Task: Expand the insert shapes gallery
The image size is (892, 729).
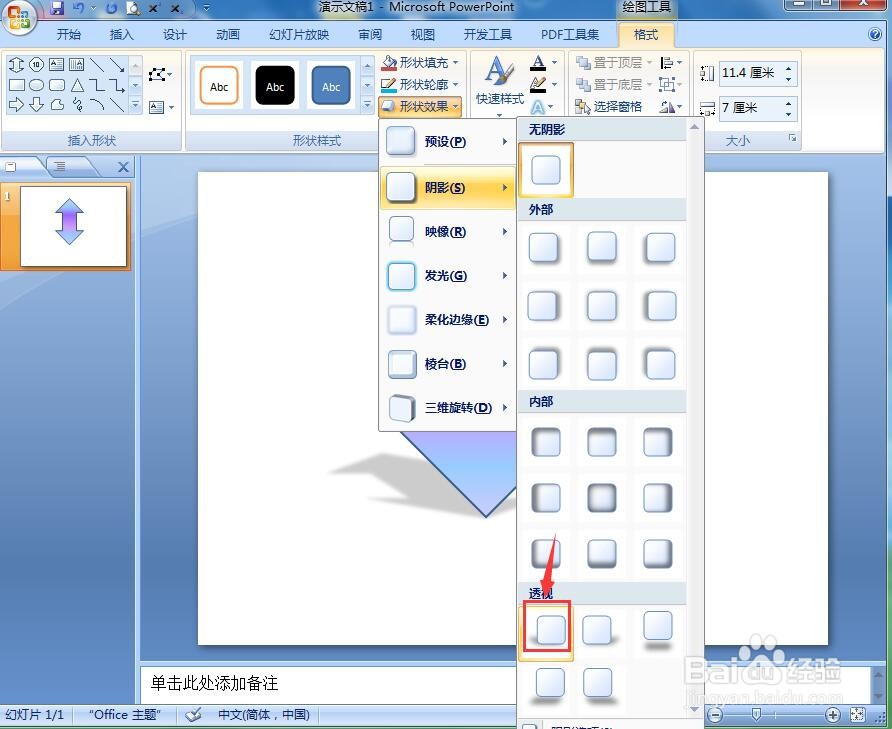Action: [x=135, y=105]
